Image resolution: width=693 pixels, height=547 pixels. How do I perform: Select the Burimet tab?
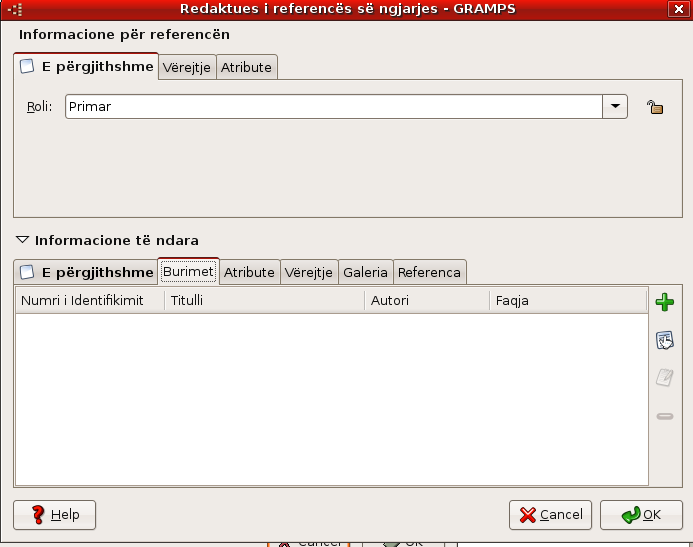(188, 271)
